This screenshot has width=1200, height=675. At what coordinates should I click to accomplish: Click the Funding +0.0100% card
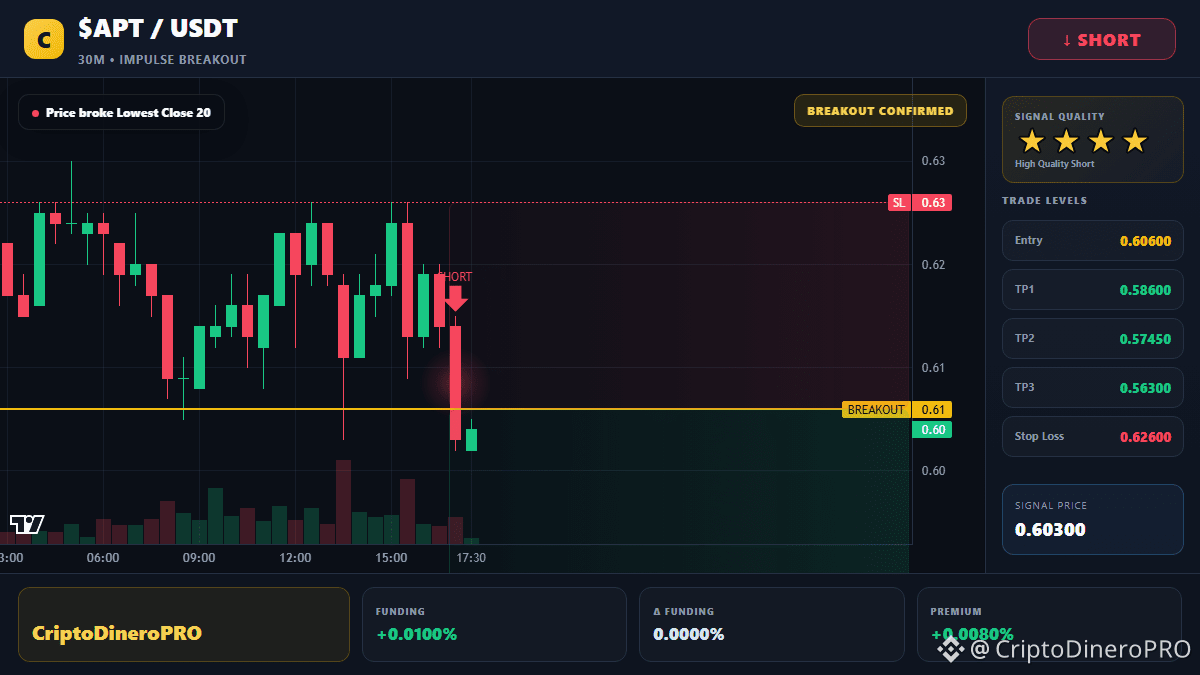click(x=494, y=624)
